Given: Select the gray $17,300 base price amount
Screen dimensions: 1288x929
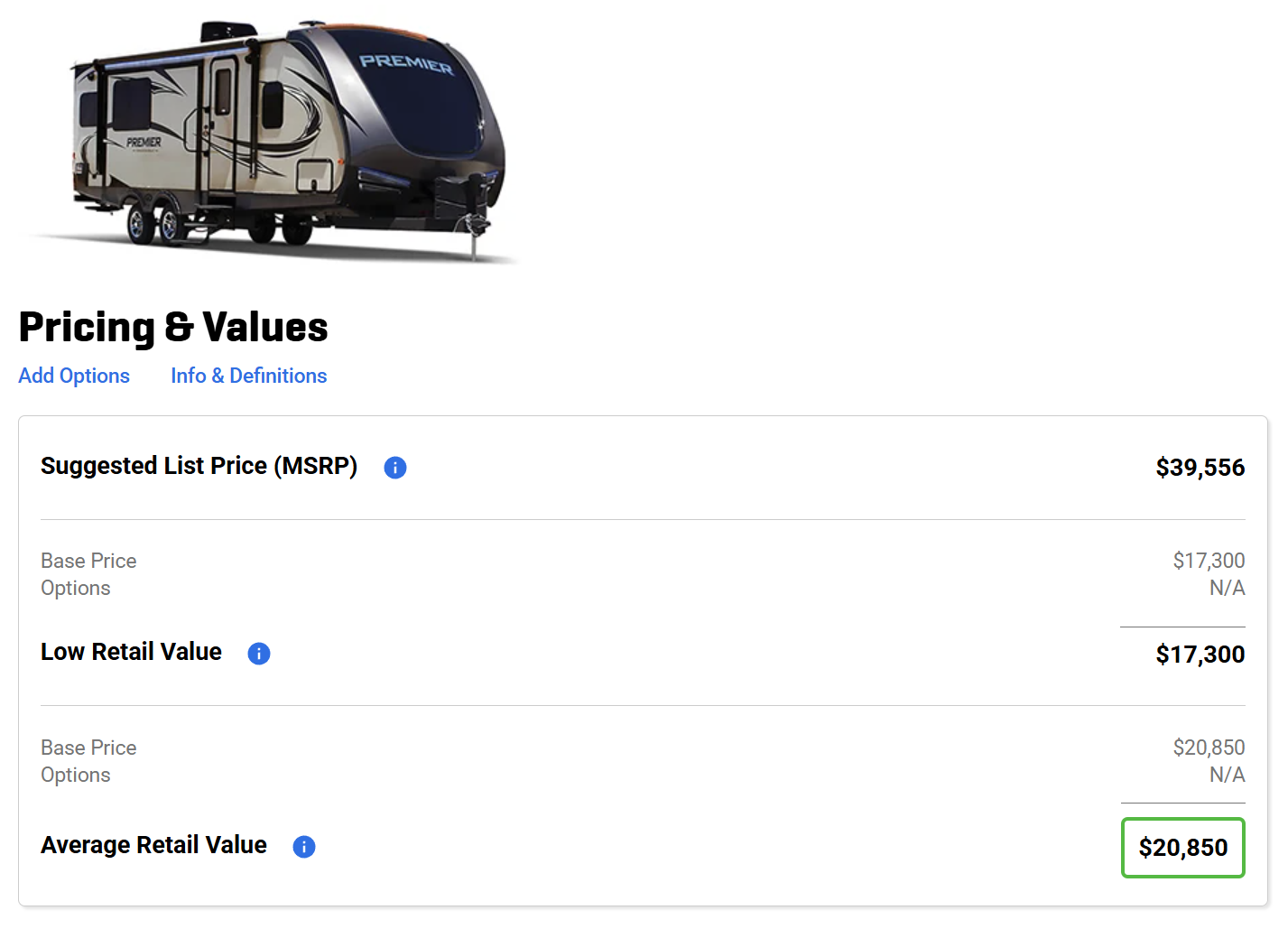Looking at the screenshot, I should tap(1209, 561).
